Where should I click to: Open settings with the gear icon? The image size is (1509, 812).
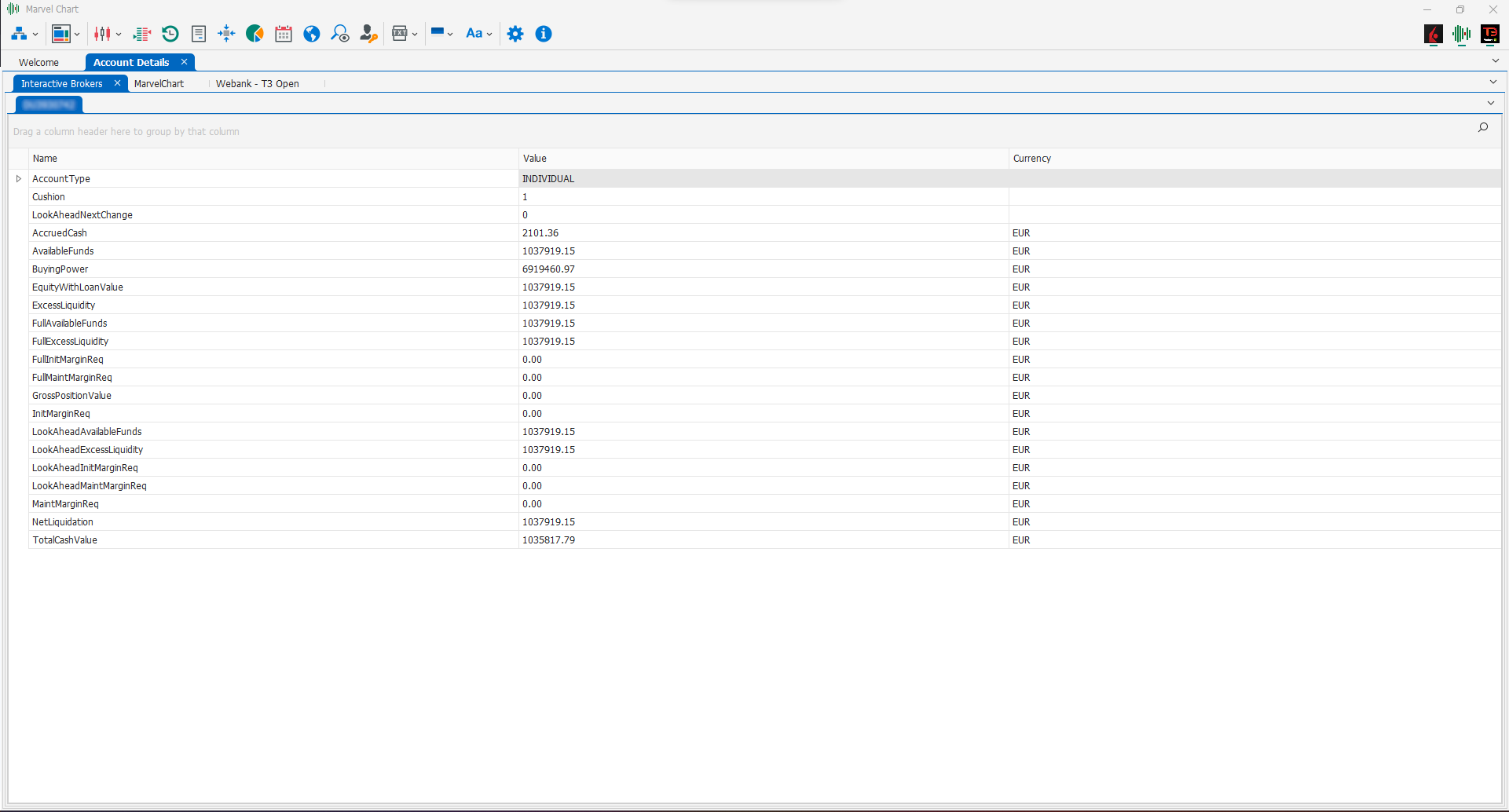tap(515, 34)
